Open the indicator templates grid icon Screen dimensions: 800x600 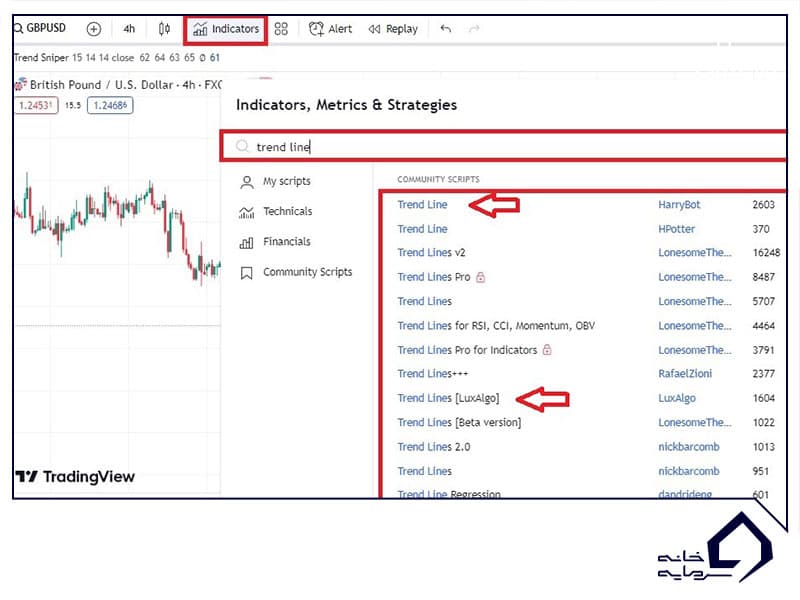pyautogui.click(x=281, y=29)
